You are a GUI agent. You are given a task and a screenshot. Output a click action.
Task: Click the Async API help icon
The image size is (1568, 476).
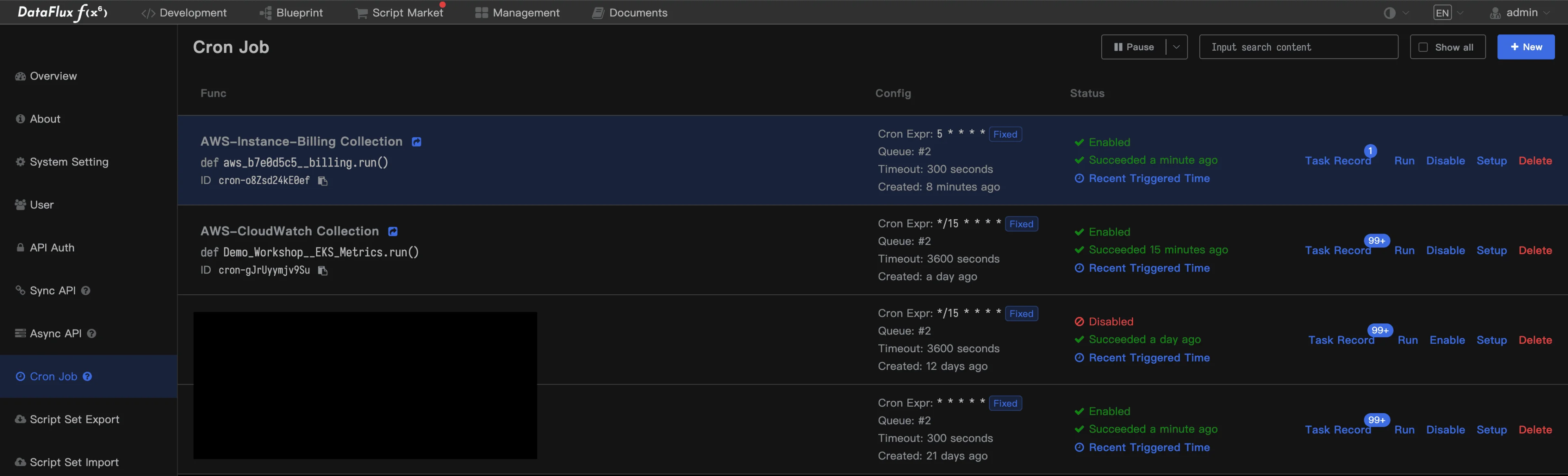[91, 334]
